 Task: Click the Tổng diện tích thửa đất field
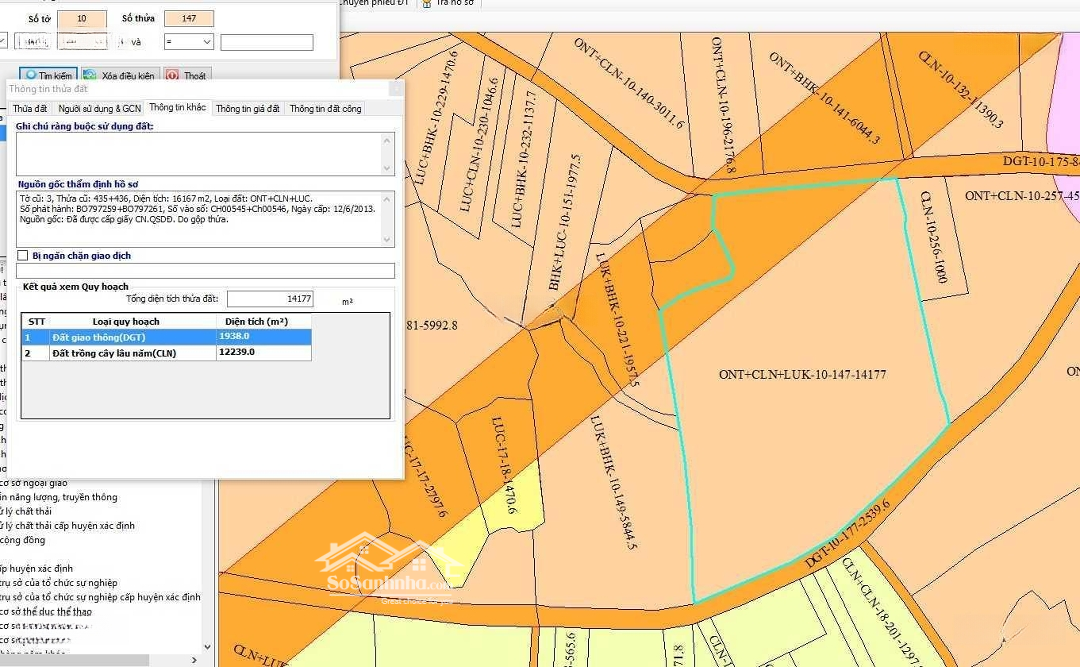271,299
